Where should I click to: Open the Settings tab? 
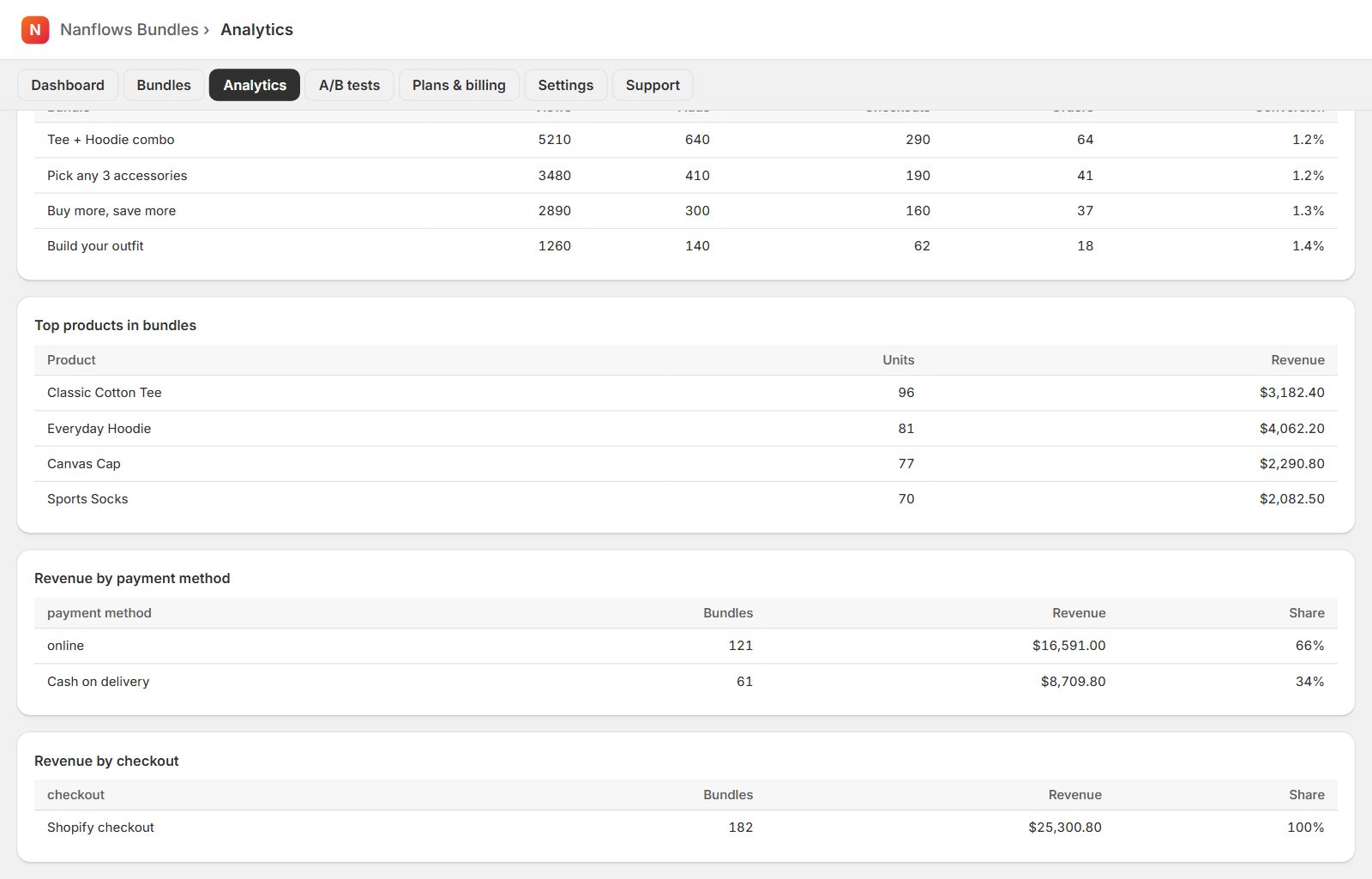[566, 85]
